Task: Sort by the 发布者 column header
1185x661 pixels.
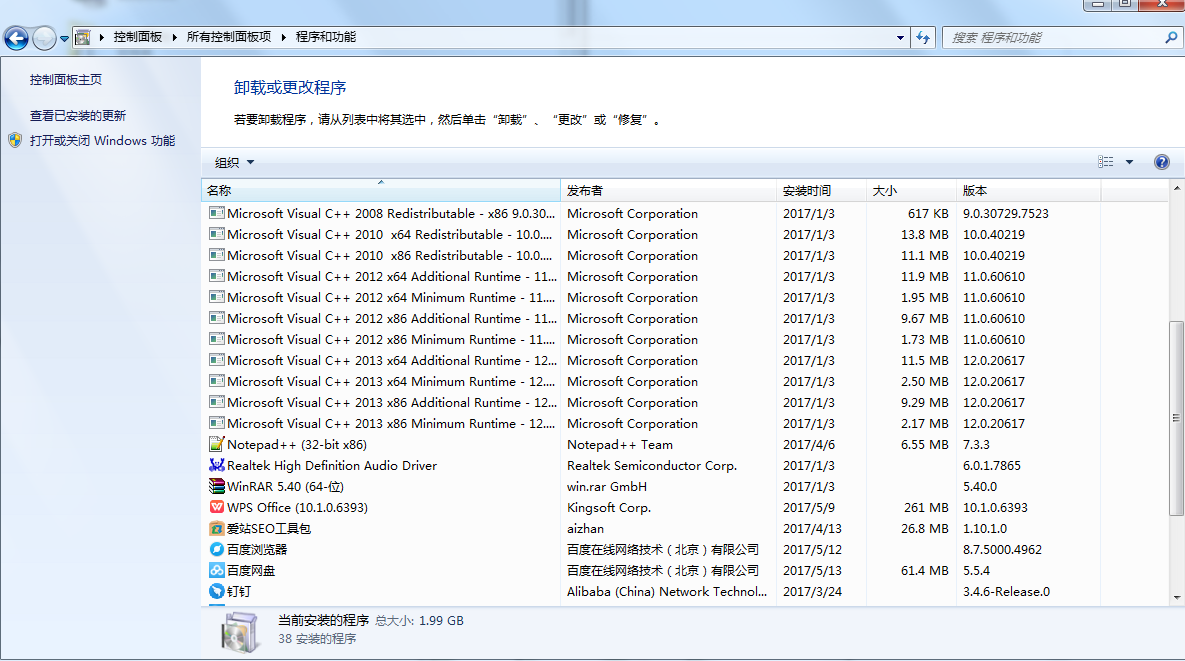Action: (x=668, y=190)
